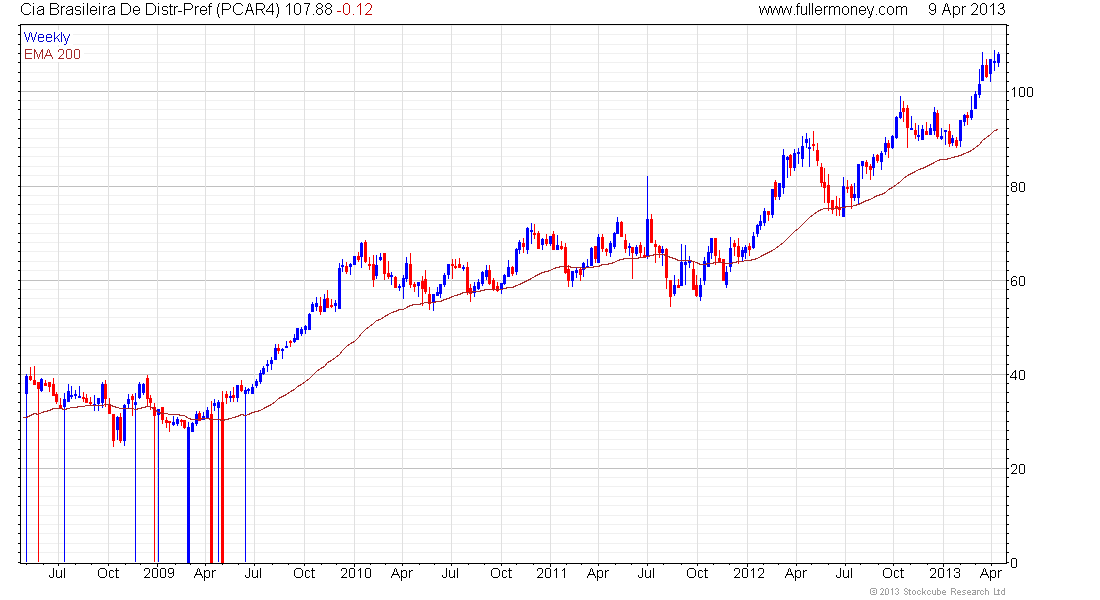
Task: Click the red price change -0.12
Action: coord(354,10)
